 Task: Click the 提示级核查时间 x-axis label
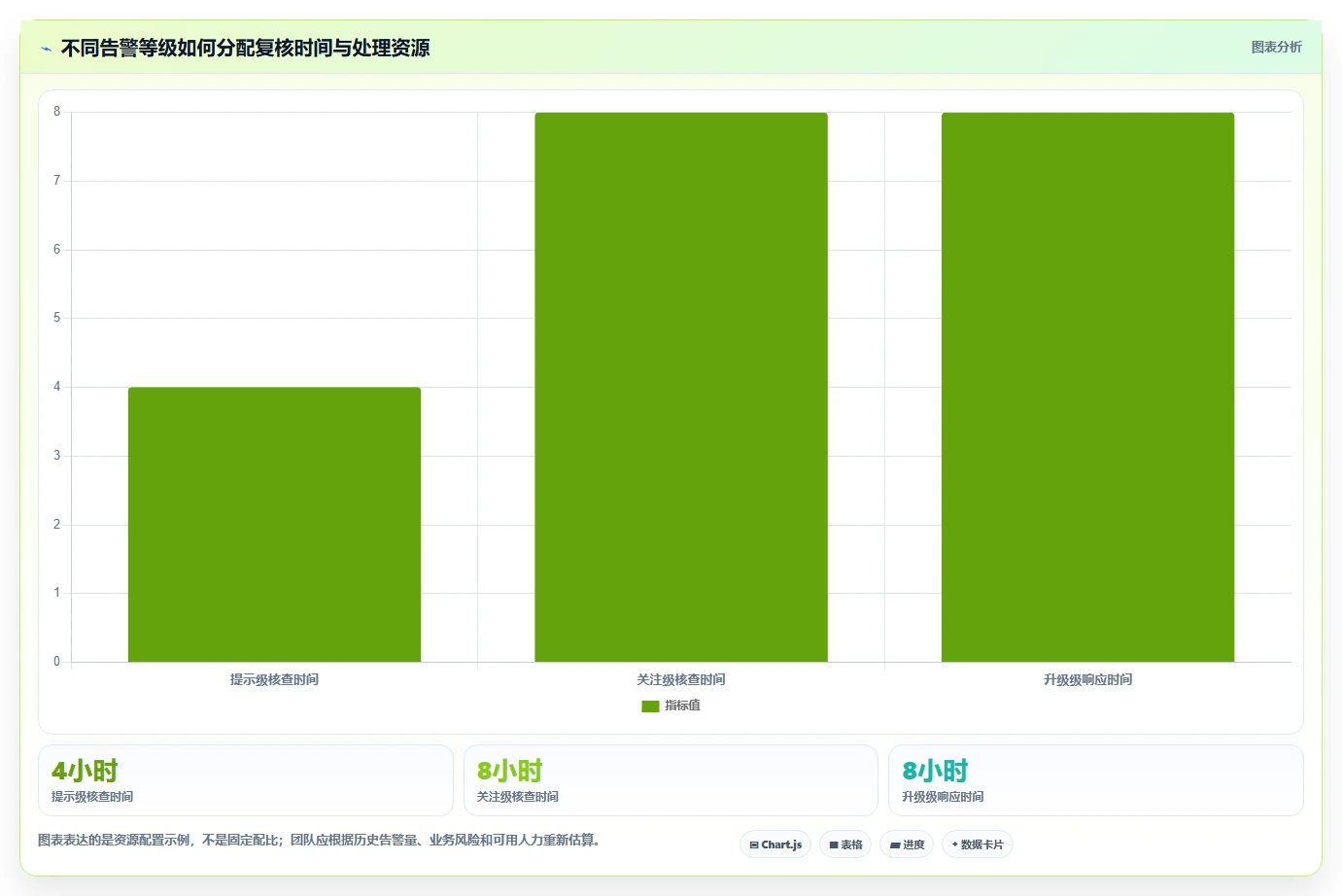pyautogui.click(x=274, y=679)
